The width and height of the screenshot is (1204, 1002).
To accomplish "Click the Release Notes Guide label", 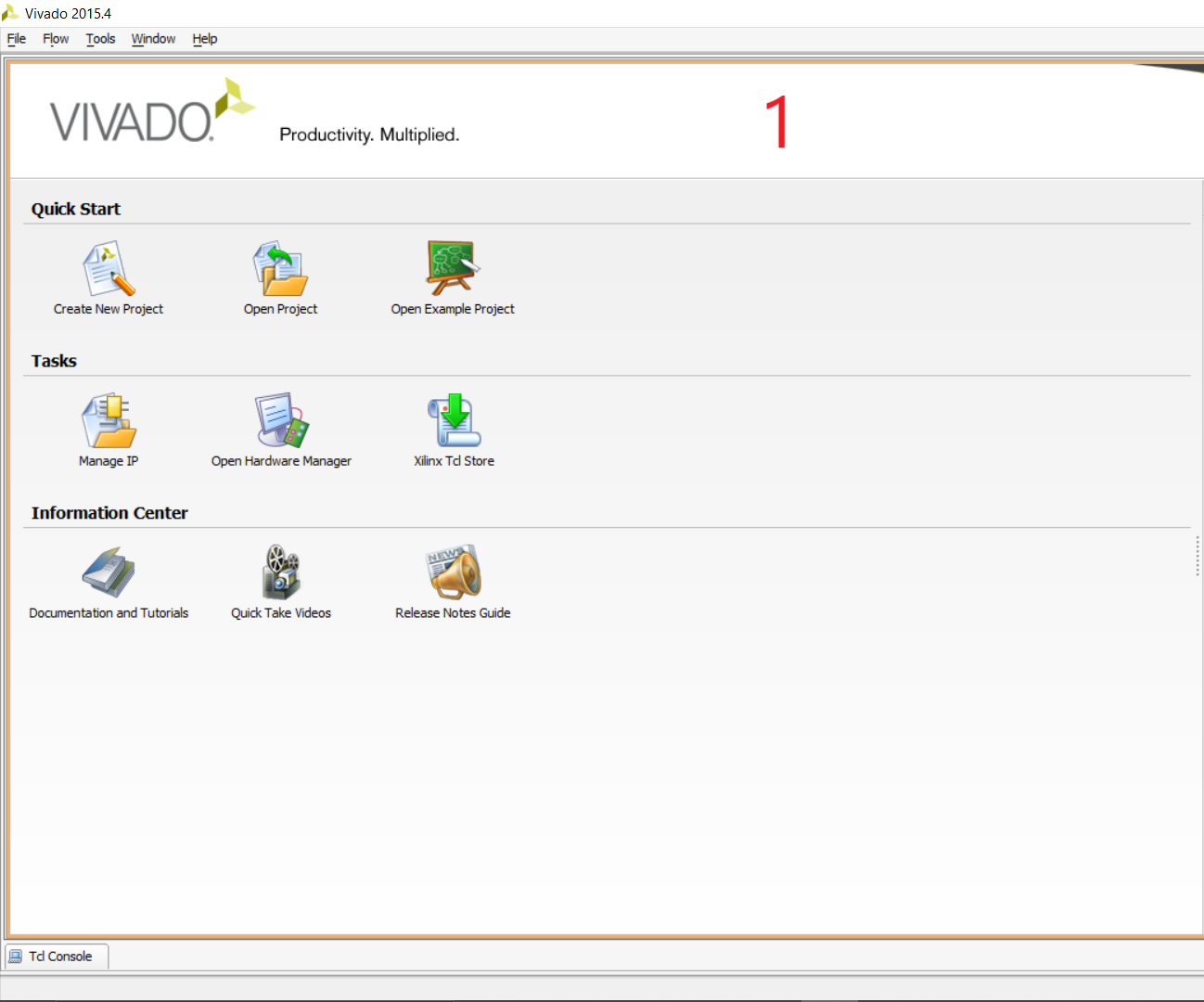I will click(x=453, y=613).
